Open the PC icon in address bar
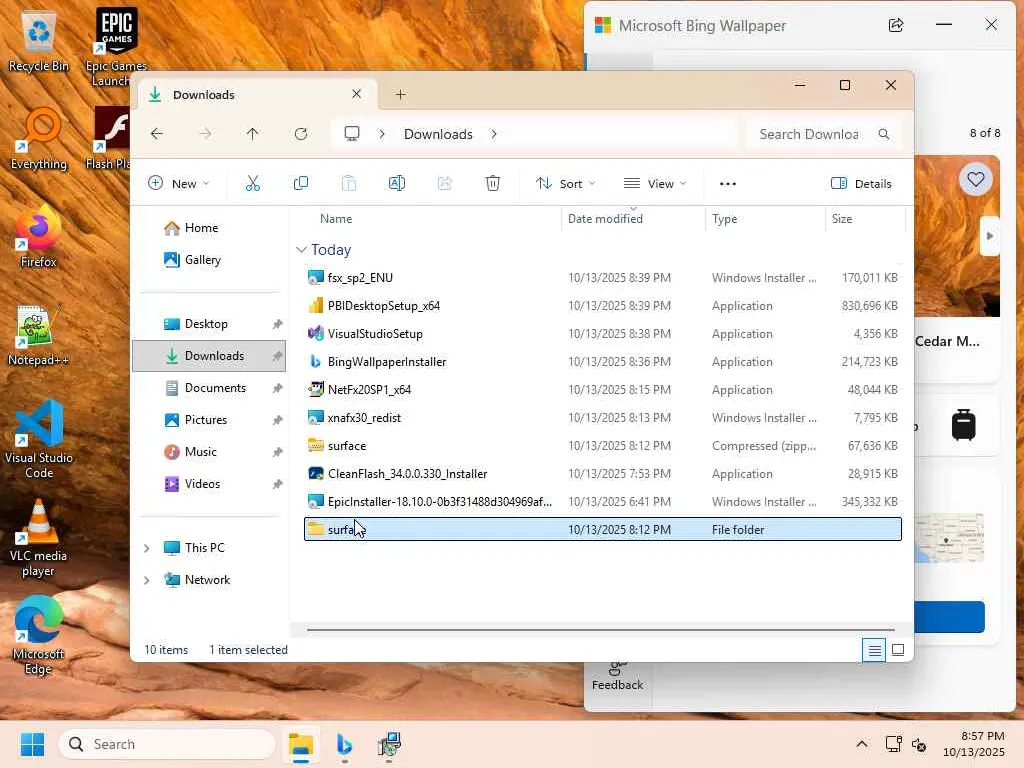This screenshot has height=768, width=1024. tap(352, 134)
